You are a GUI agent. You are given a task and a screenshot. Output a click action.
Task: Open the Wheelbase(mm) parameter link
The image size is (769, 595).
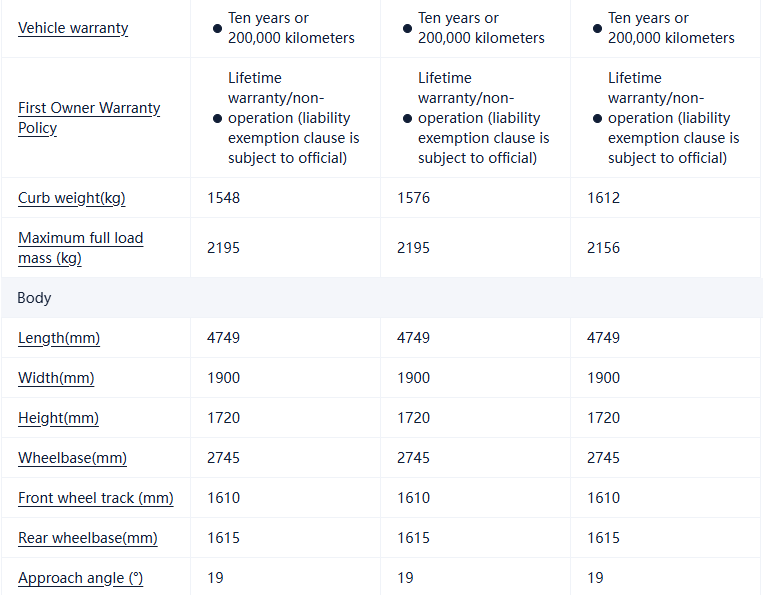coord(72,458)
